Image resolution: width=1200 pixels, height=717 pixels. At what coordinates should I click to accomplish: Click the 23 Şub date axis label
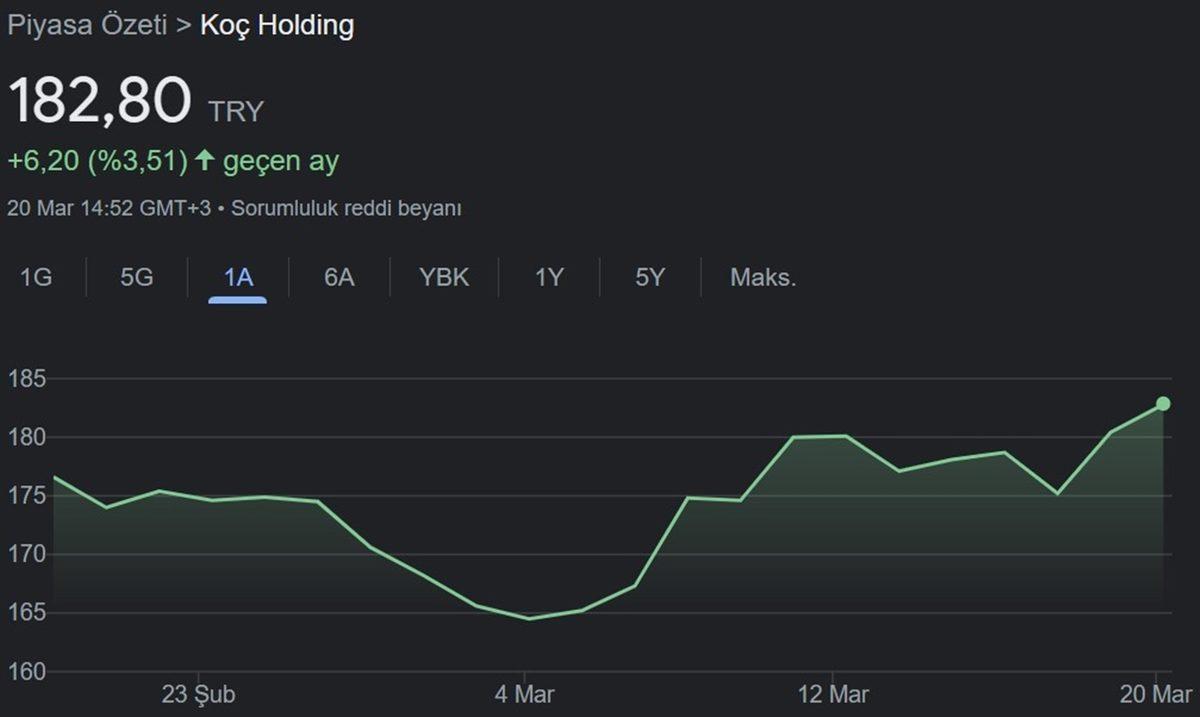point(198,694)
